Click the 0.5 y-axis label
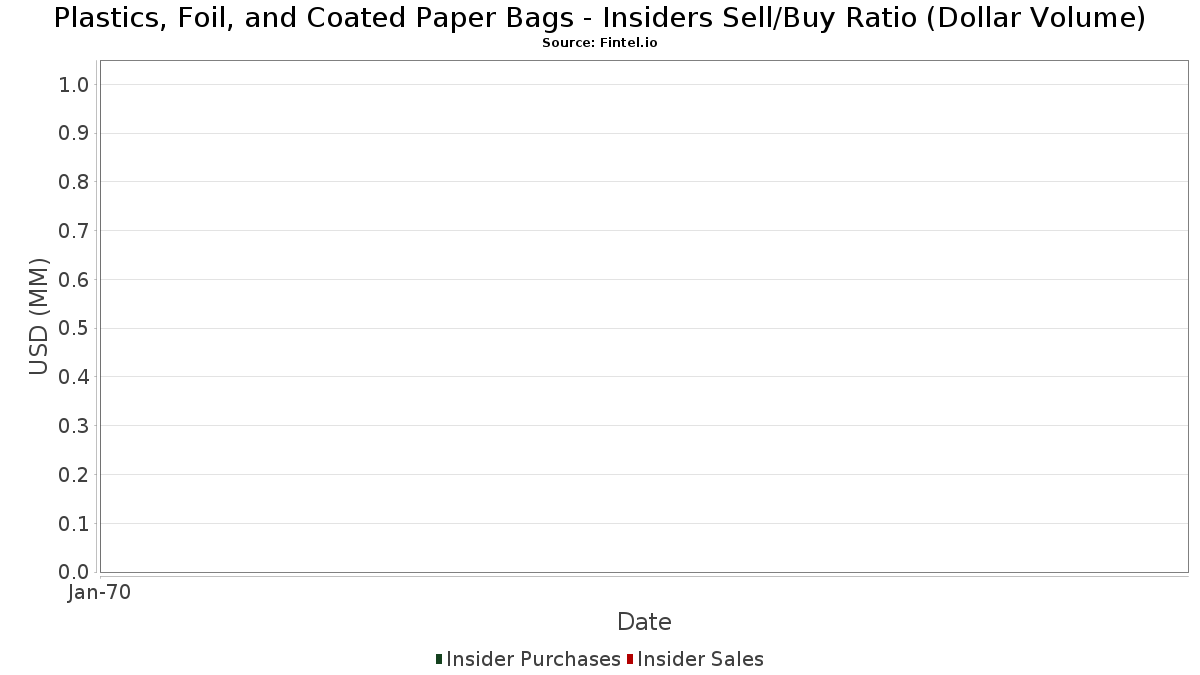The width and height of the screenshot is (1200, 675). pos(75,329)
